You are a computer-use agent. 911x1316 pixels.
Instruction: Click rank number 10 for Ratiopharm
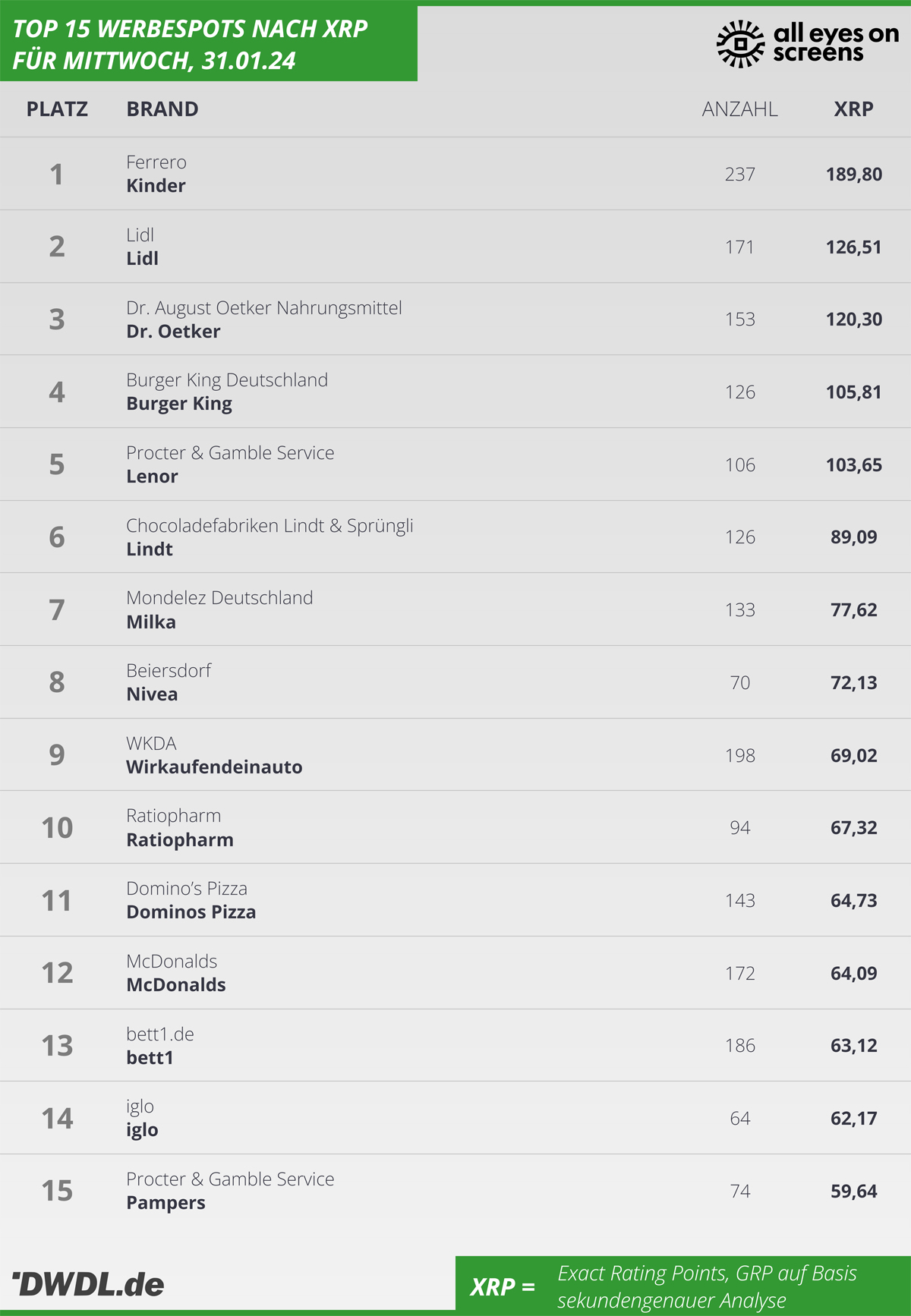tap(57, 828)
